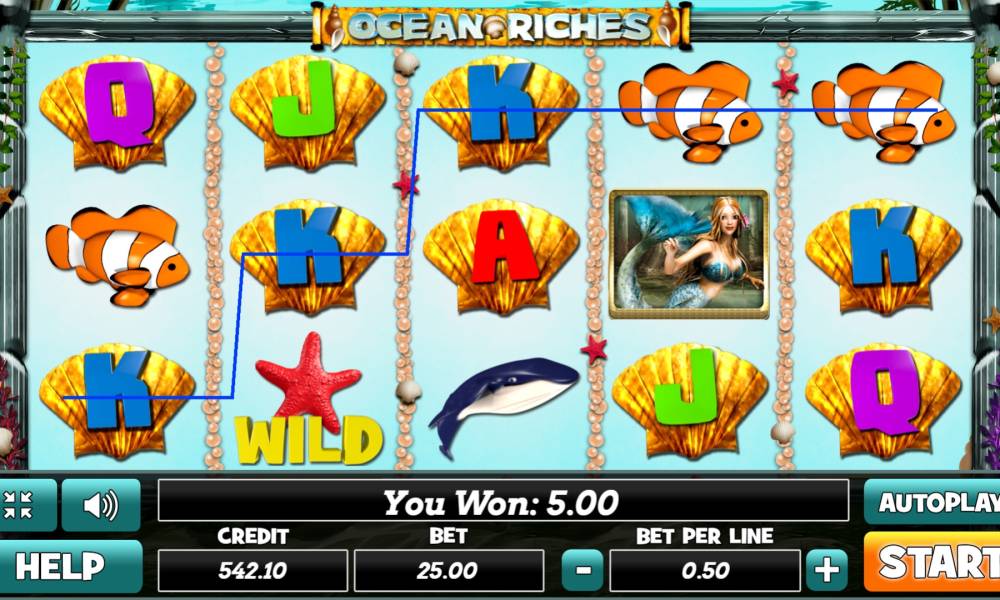The height and width of the screenshot is (600, 1000).
Task: Click the Credit balance display
Action: pyautogui.click(x=253, y=571)
